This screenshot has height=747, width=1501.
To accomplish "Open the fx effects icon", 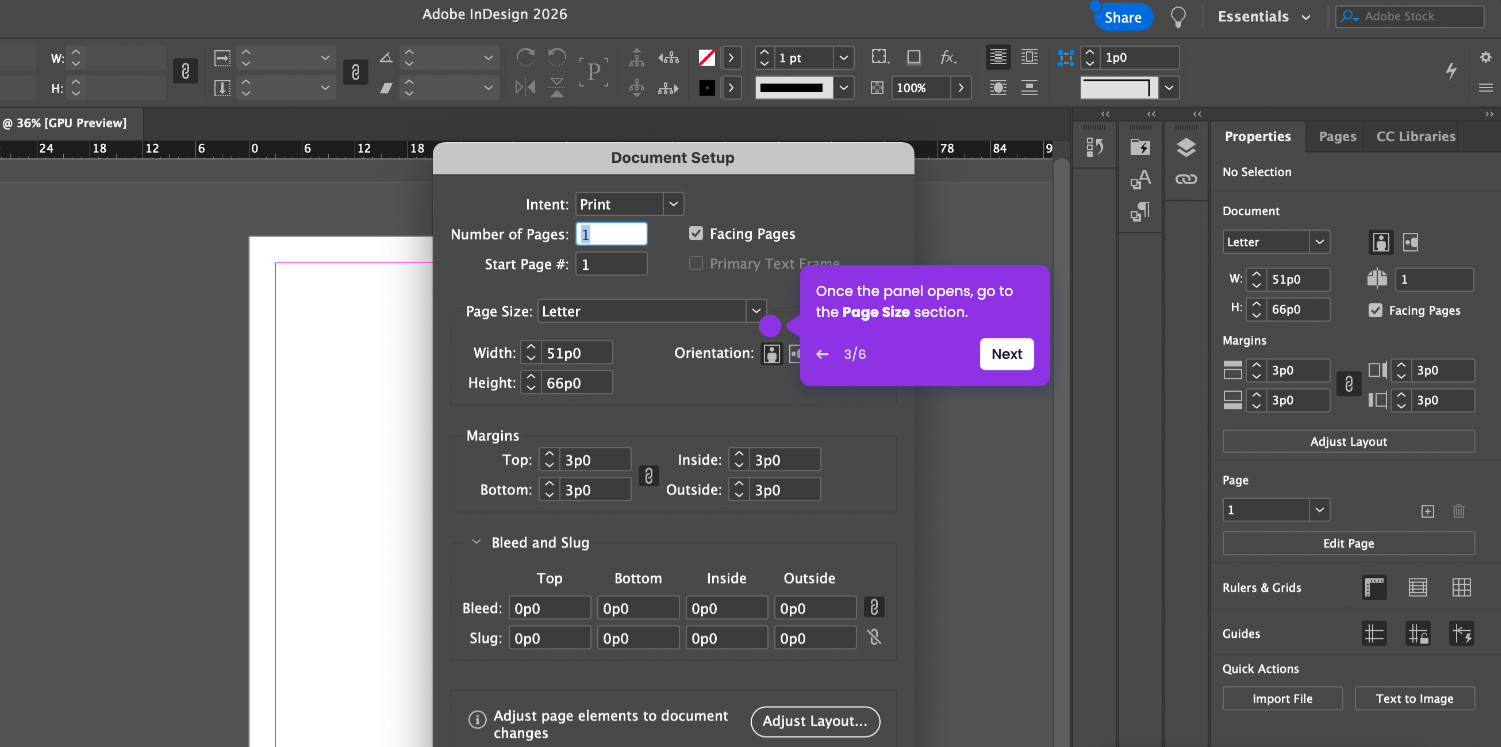I will coord(948,57).
